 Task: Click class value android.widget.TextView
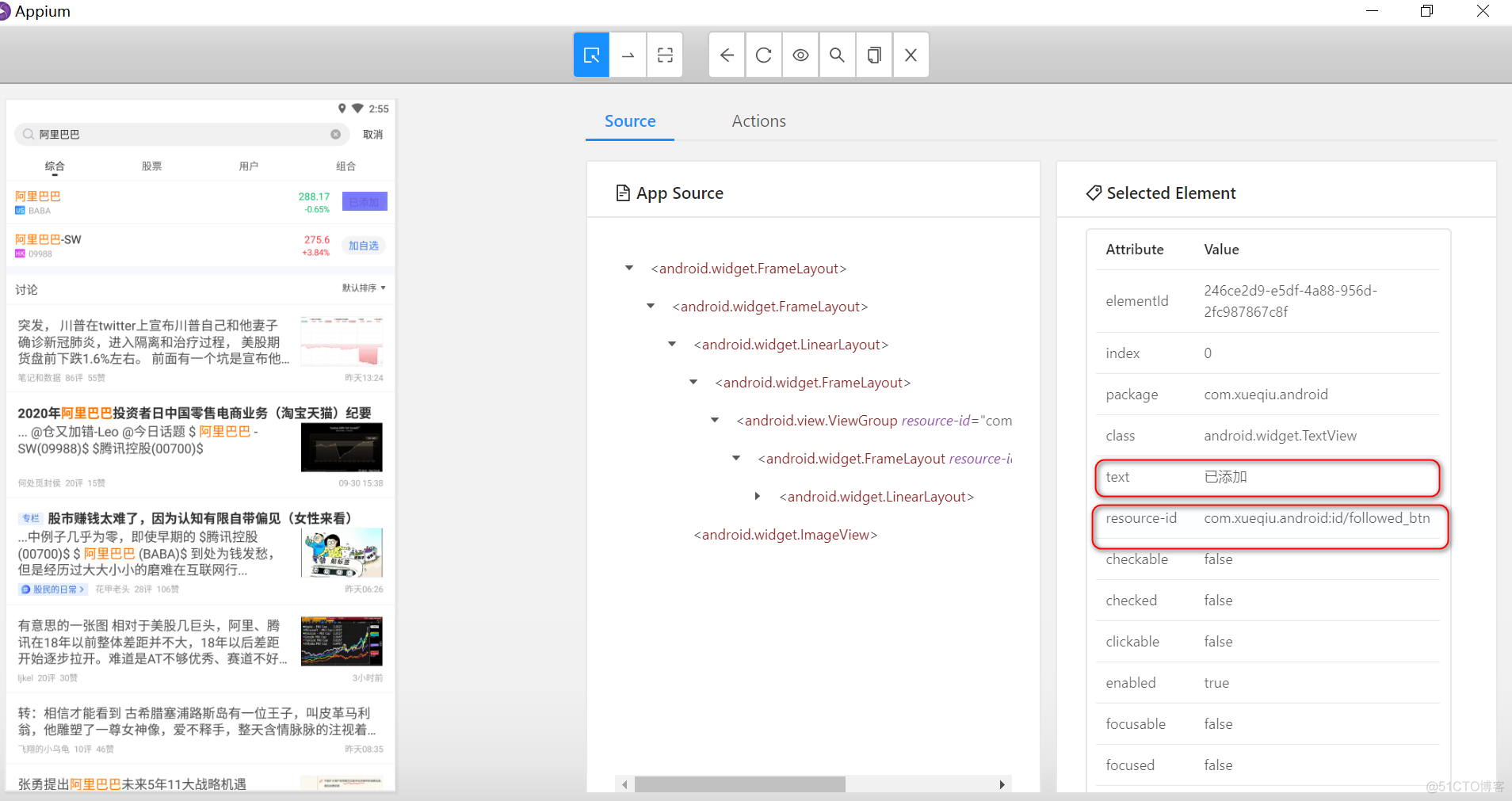[x=1280, y=436]
